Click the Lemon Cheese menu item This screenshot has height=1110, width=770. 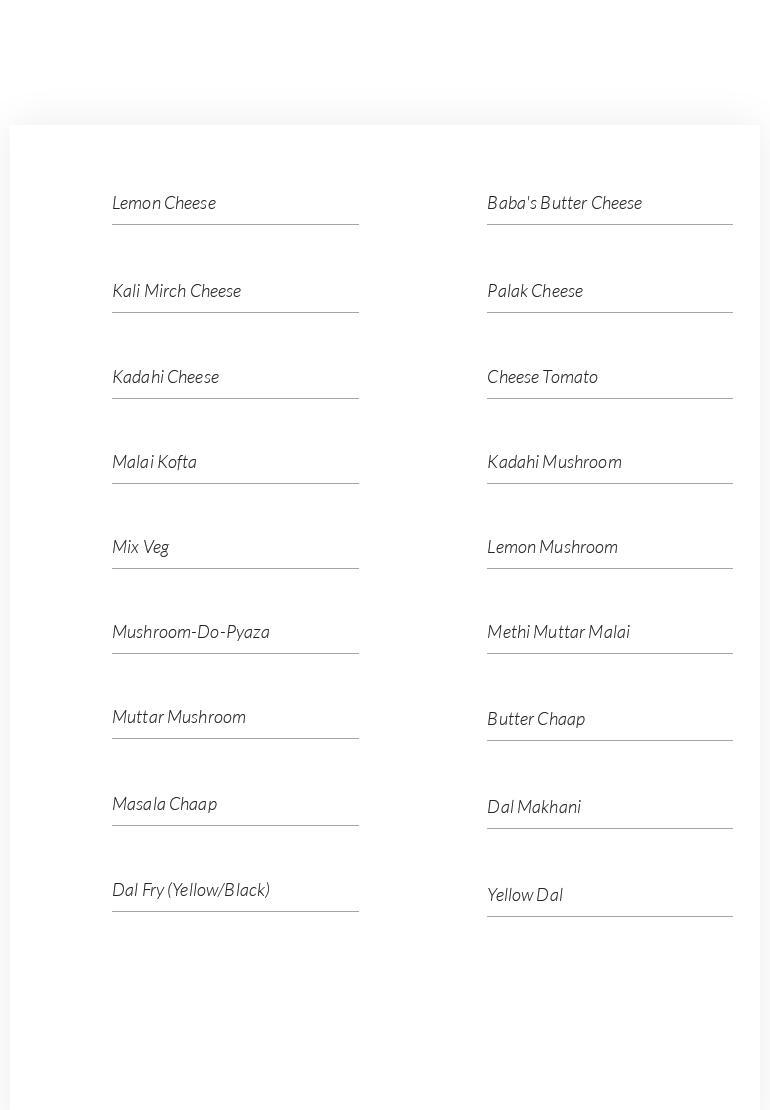tap(164, 203)
